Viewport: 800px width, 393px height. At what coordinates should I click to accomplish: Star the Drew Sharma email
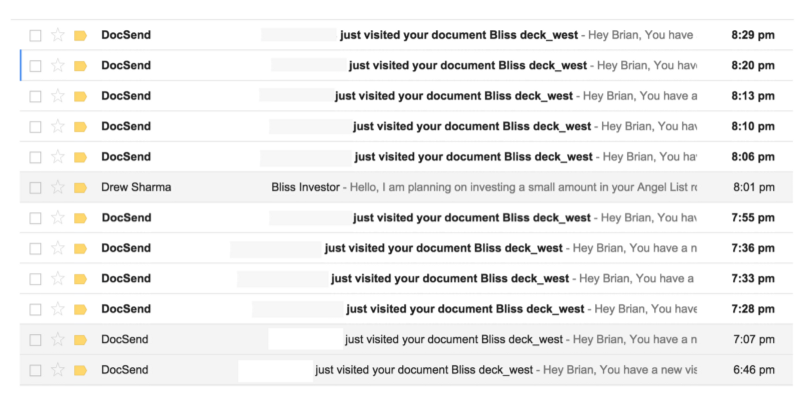coord(58,187)
